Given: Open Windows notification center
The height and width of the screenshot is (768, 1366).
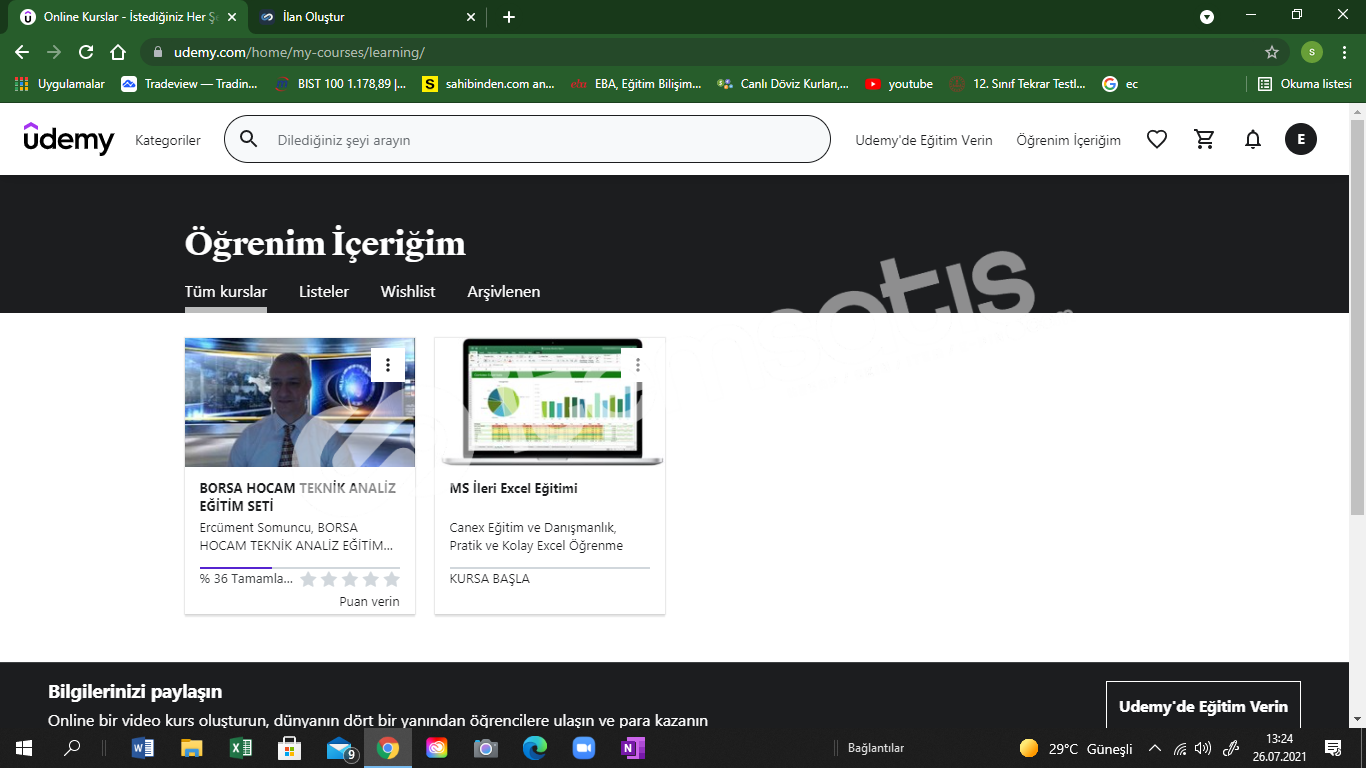Looking at the screenshot, I should (x=1332, y=748).
